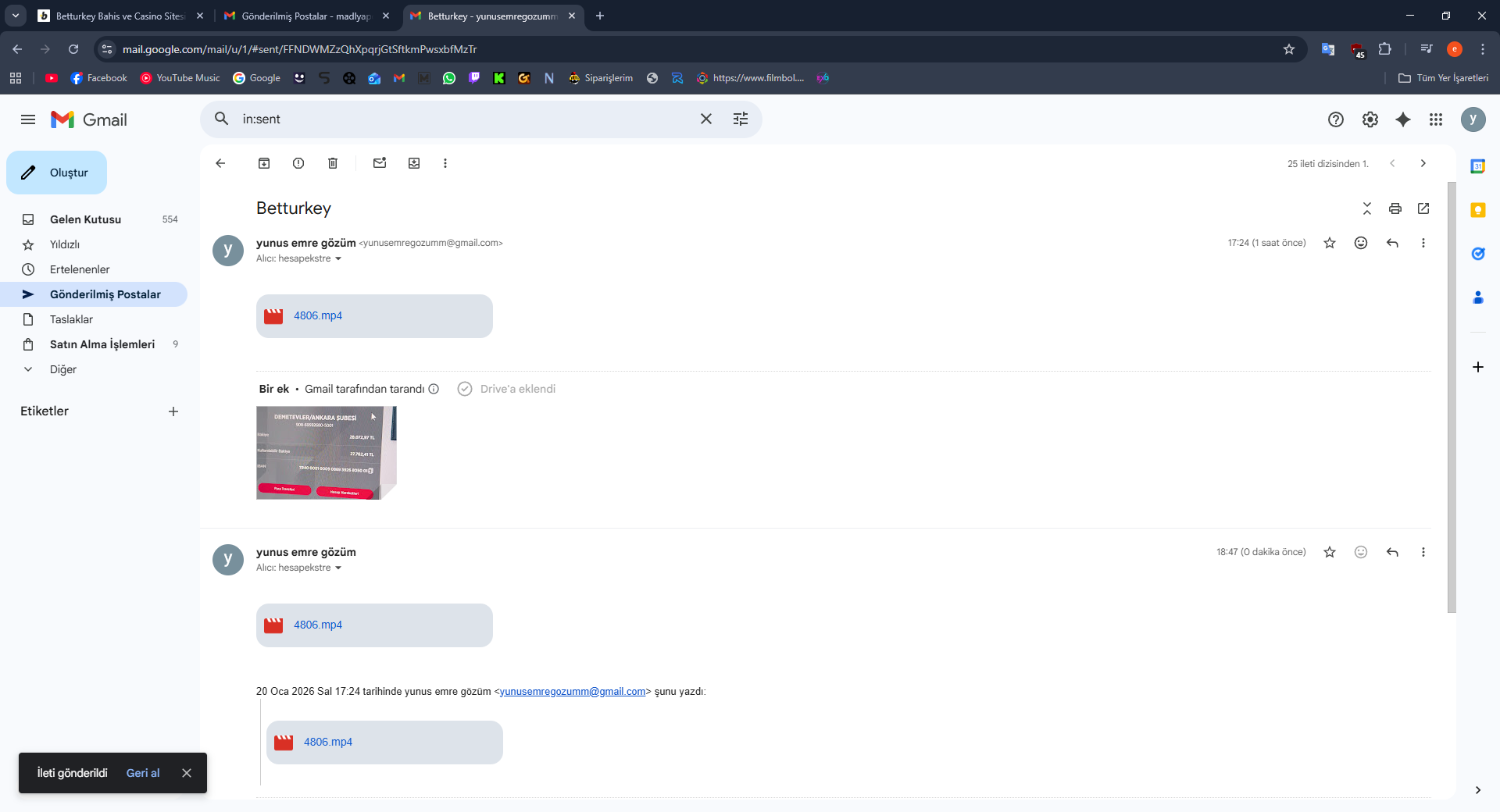This screenshot has height=812, width=1500.
Task: Get add-ons with side panel plus
Action: tap(1478, 367)
